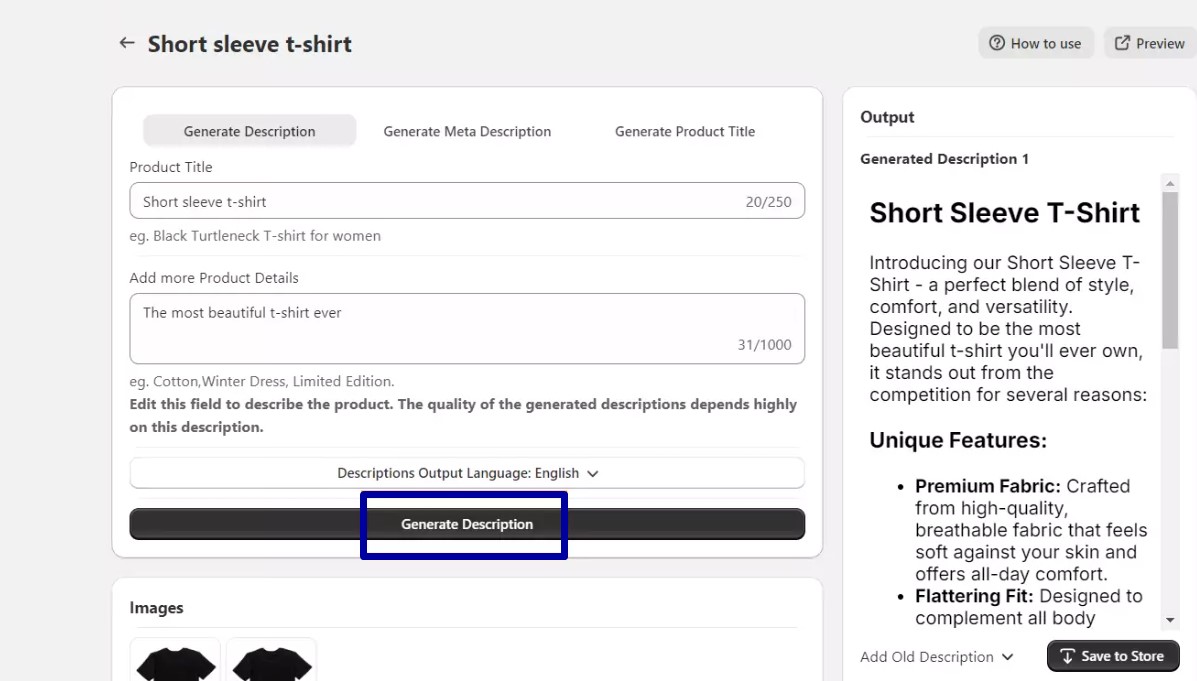Click the 'Short Sleeve T-Shirt' output heading

coord(1005,213)
